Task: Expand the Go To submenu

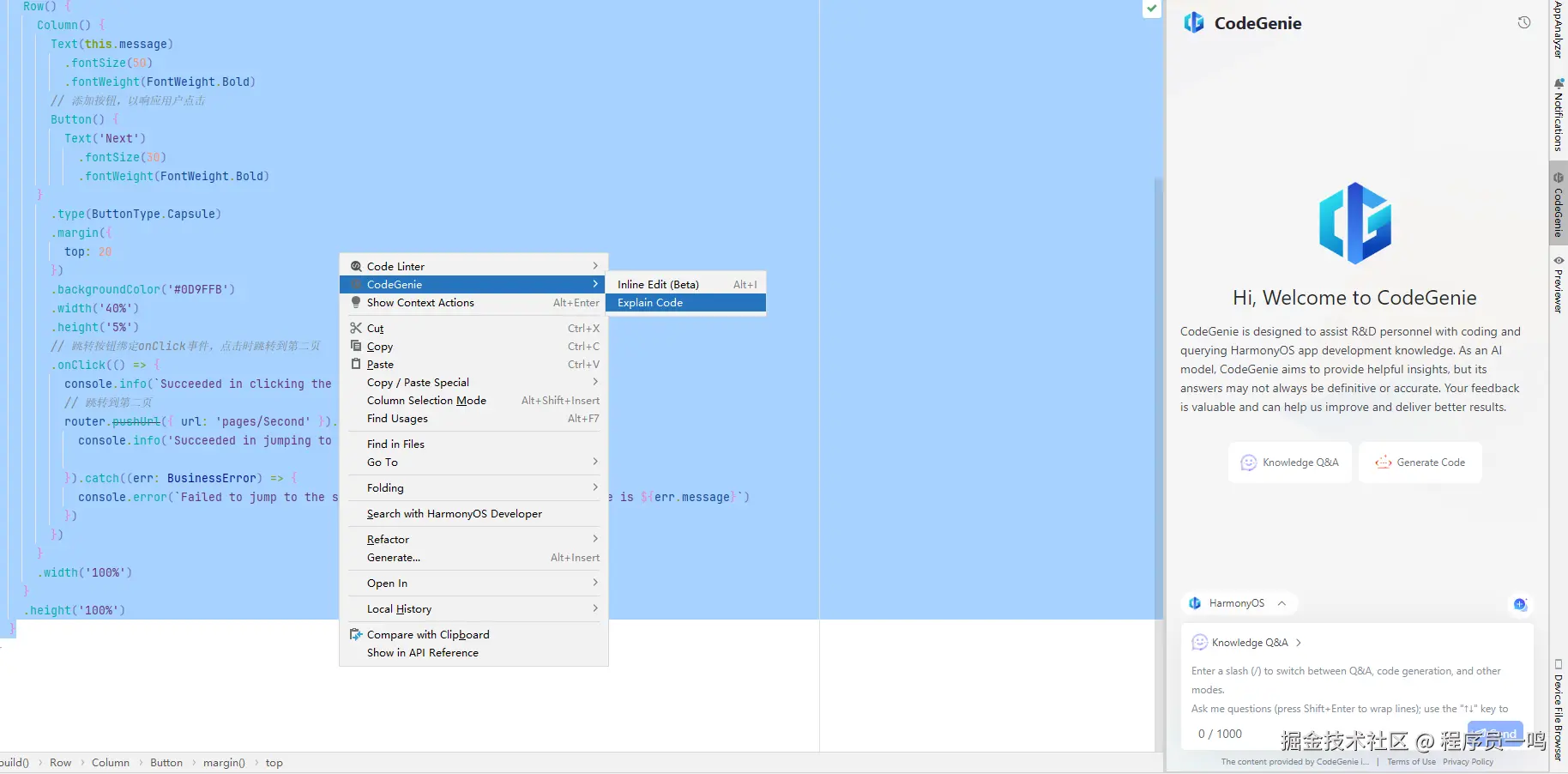Action: pos(473,463)
